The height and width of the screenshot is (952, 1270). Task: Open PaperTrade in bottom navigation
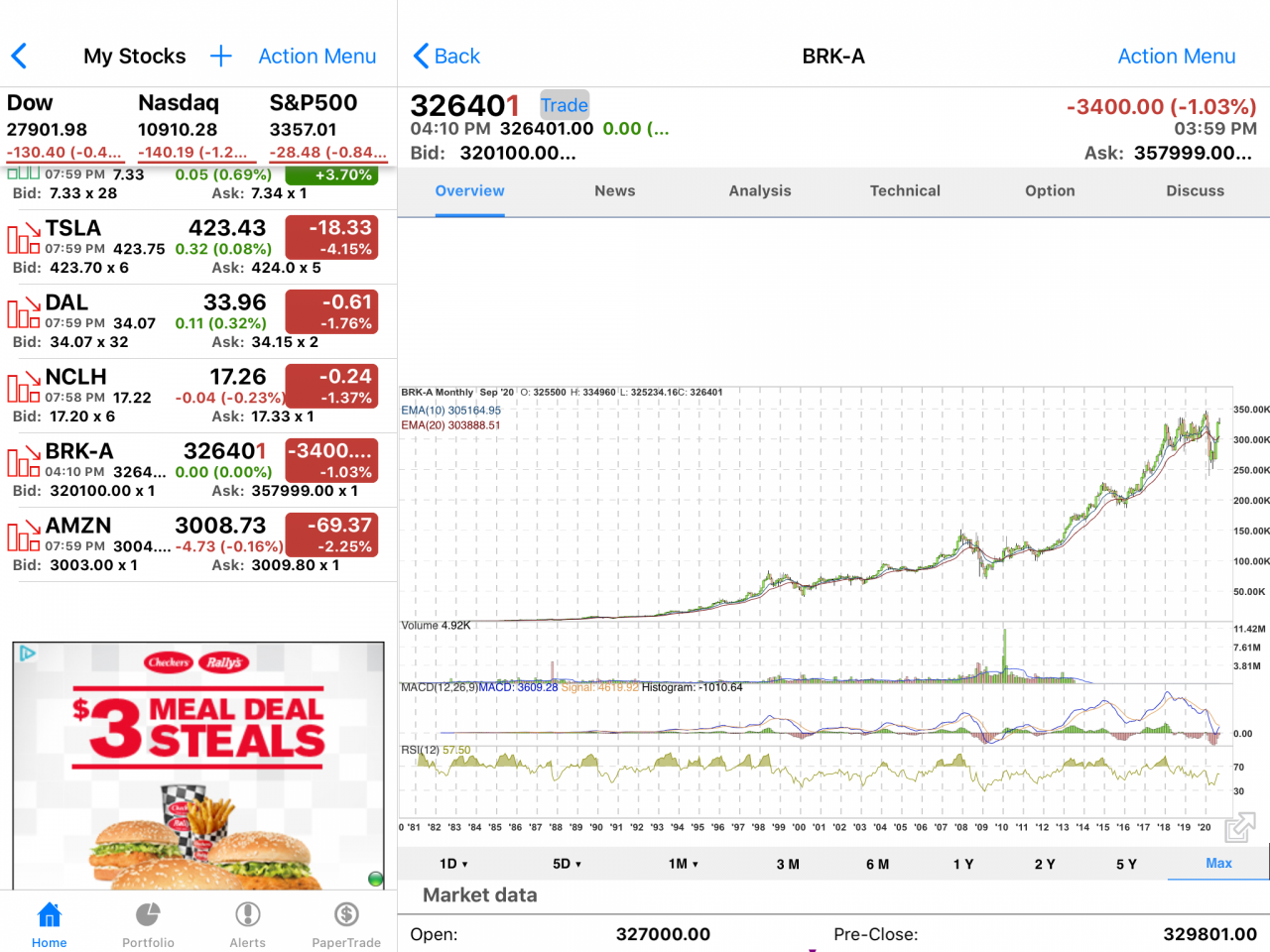(x=346, y=924)
